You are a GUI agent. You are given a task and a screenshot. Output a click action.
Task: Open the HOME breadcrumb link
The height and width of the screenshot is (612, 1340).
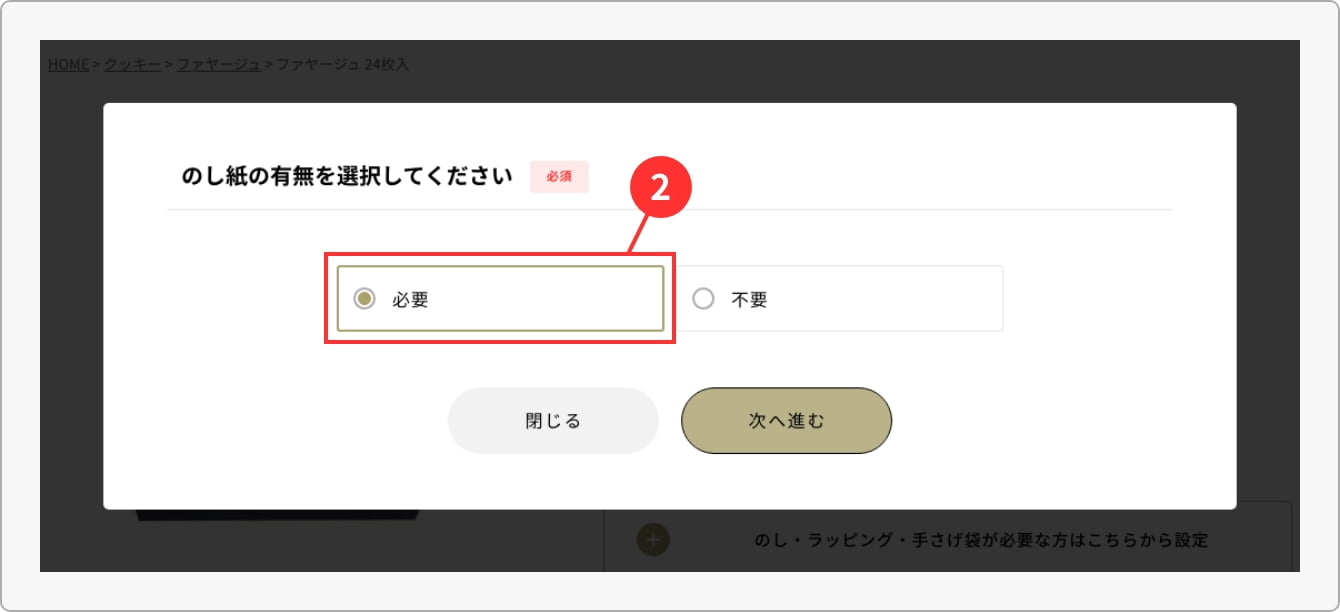pos(69,64)
